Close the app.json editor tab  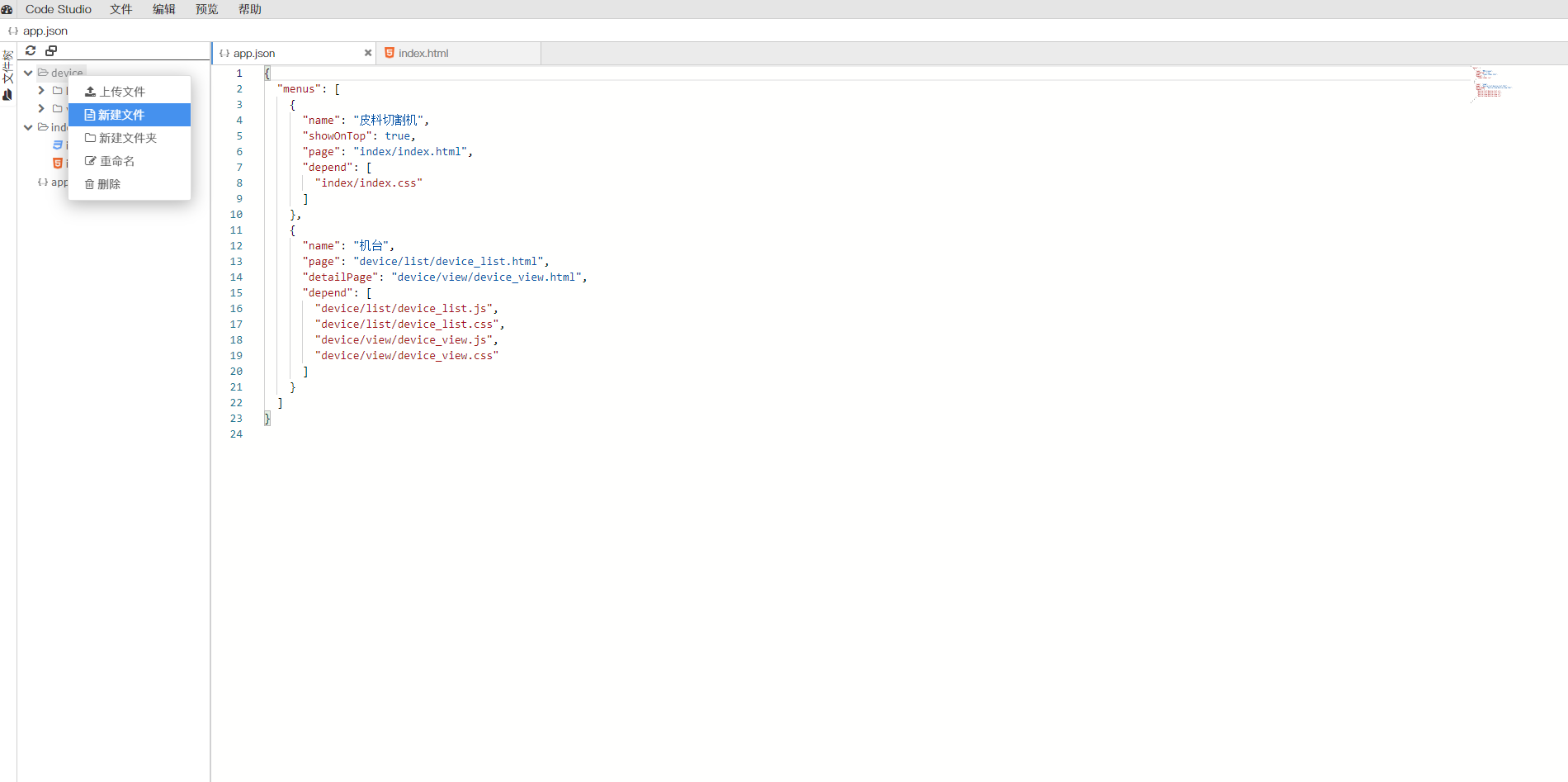tap(368, 53)
